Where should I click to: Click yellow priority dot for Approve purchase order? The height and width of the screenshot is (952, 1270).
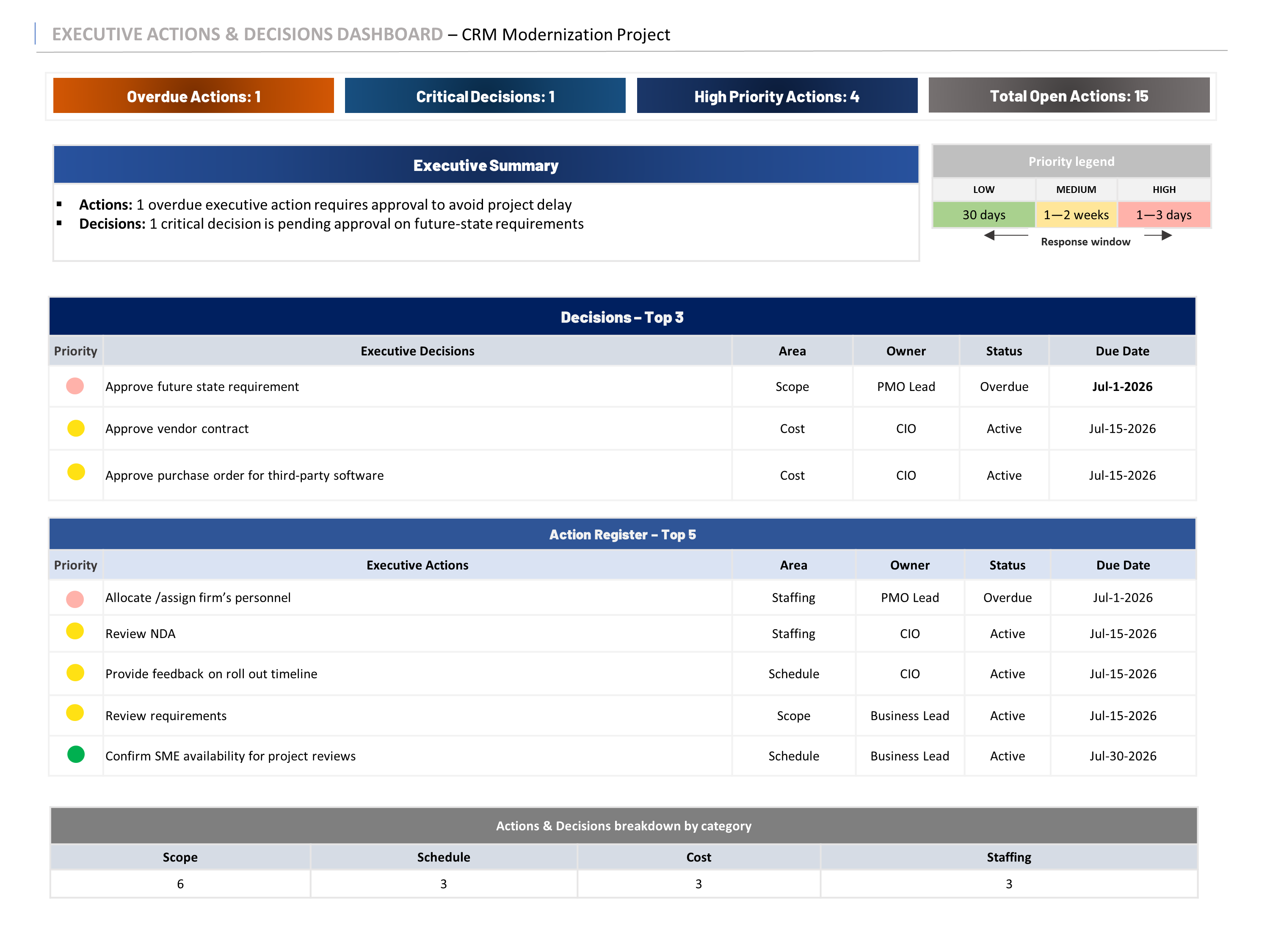pos(76,472)
